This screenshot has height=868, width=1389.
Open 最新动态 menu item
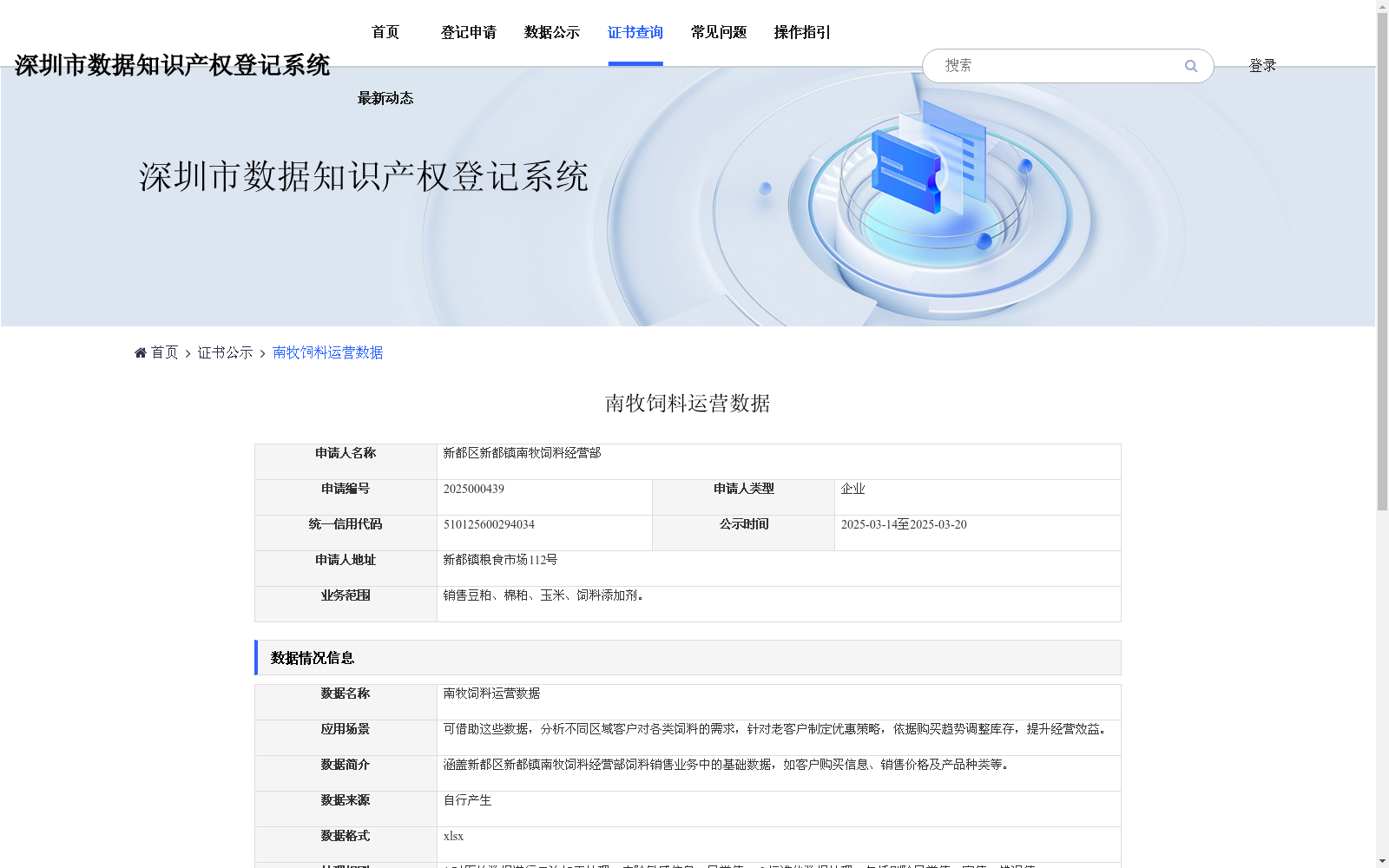pos(385,98)
